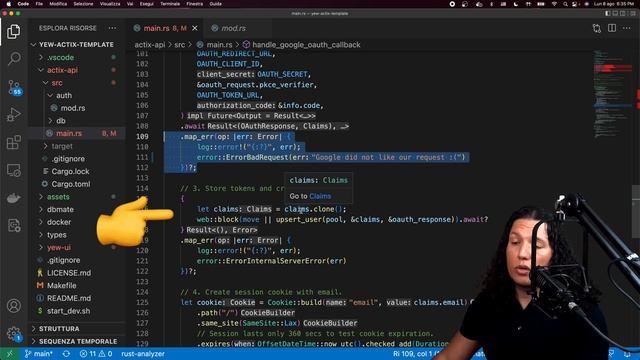Click actix-api breadcrumb segment

(149, 45)
